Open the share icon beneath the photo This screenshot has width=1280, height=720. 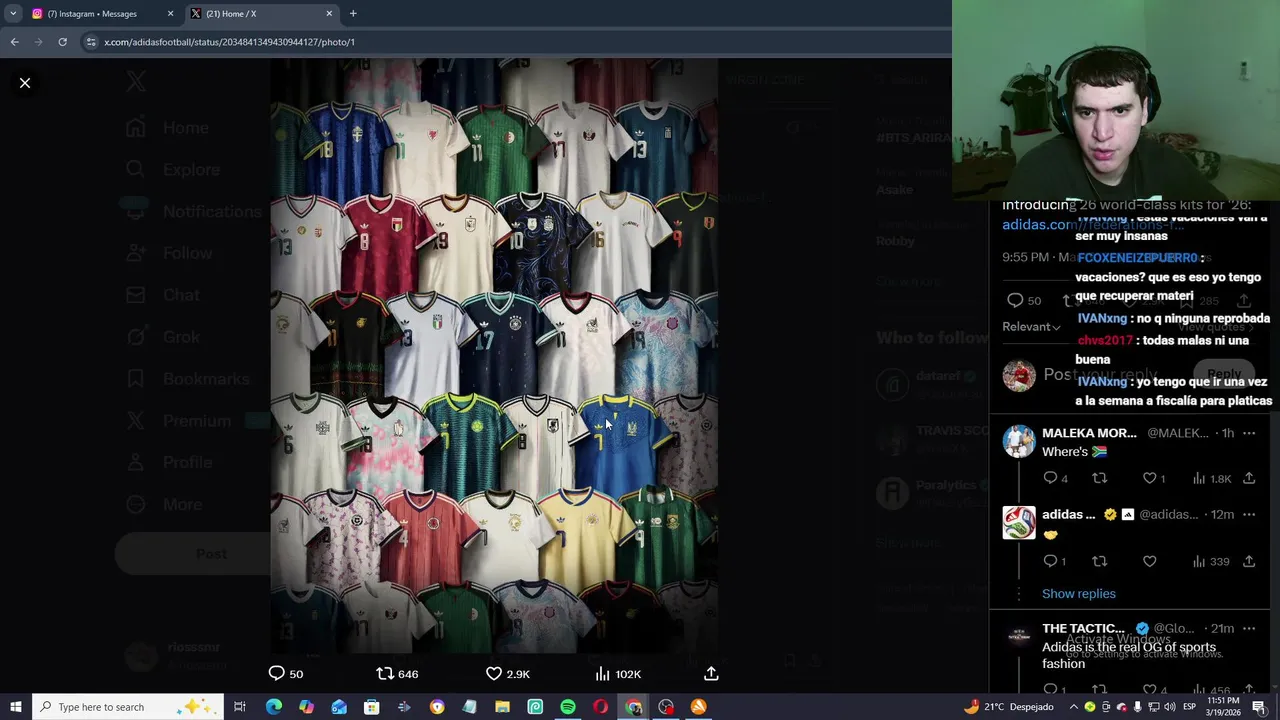[711, 674]
